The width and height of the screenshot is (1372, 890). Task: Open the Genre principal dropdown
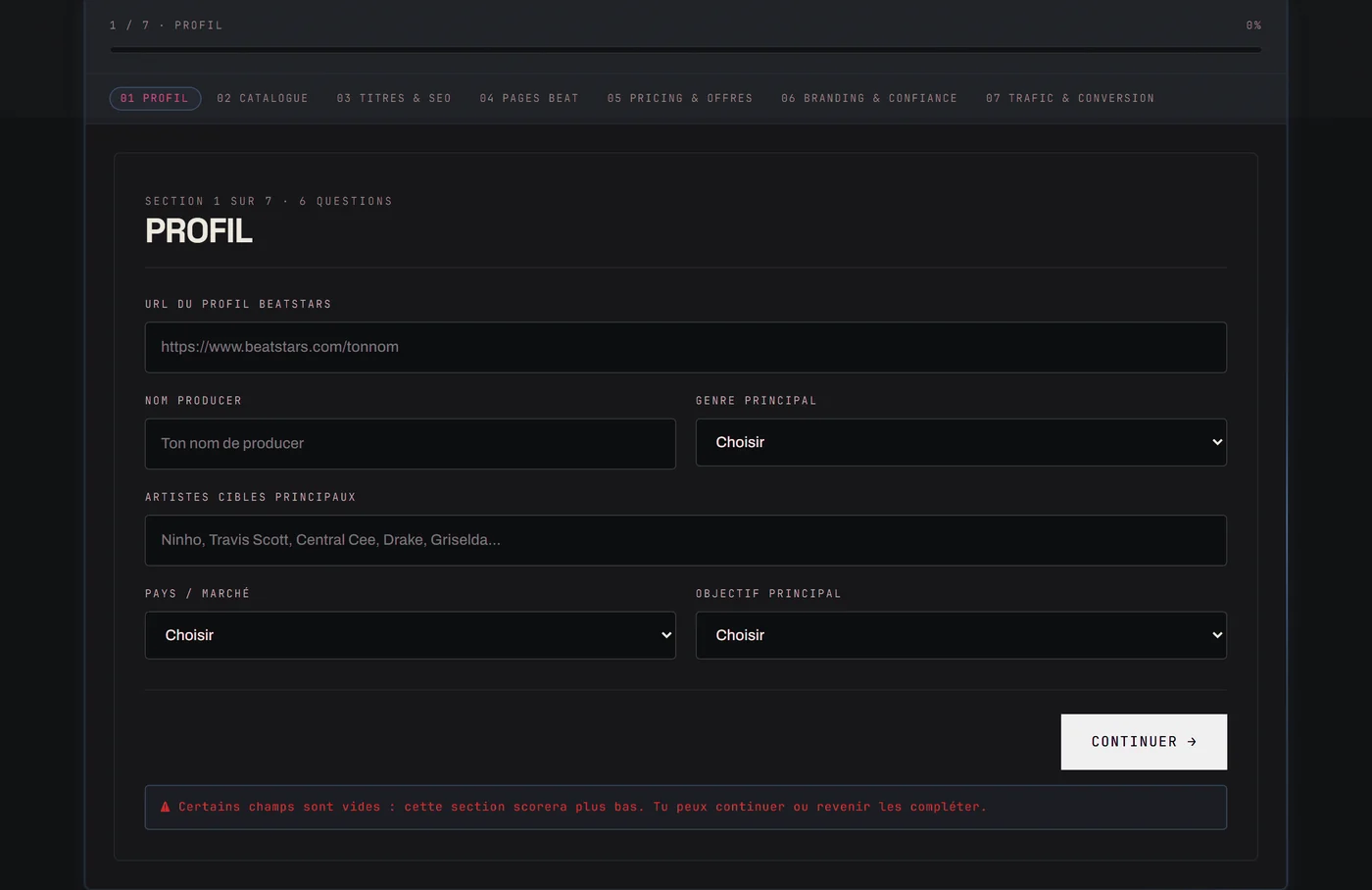pos(961,442)
